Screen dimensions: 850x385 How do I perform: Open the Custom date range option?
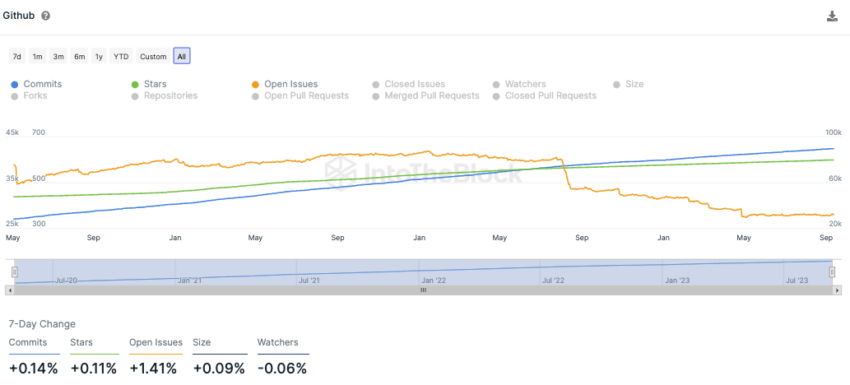153,56
